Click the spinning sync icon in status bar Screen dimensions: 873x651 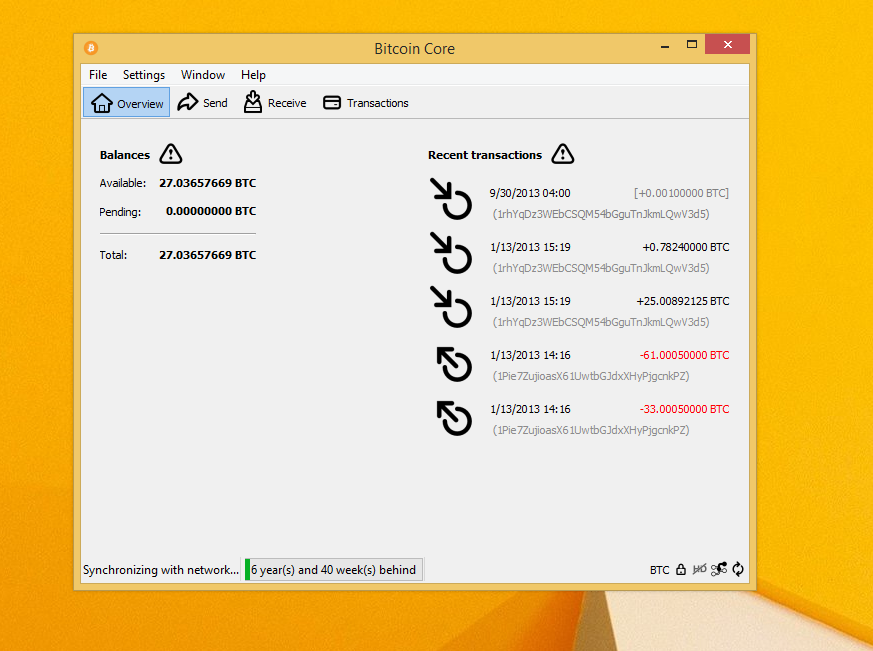pos(738,569)
